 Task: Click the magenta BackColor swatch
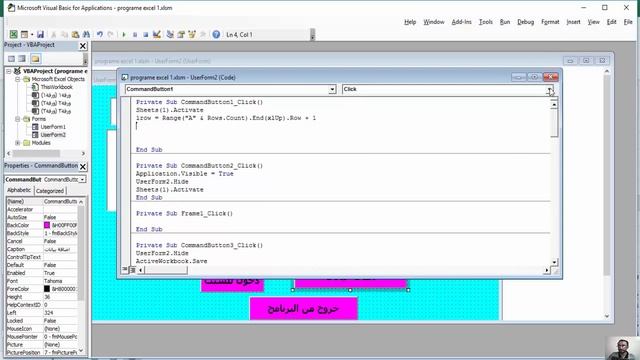click(47, 225)
